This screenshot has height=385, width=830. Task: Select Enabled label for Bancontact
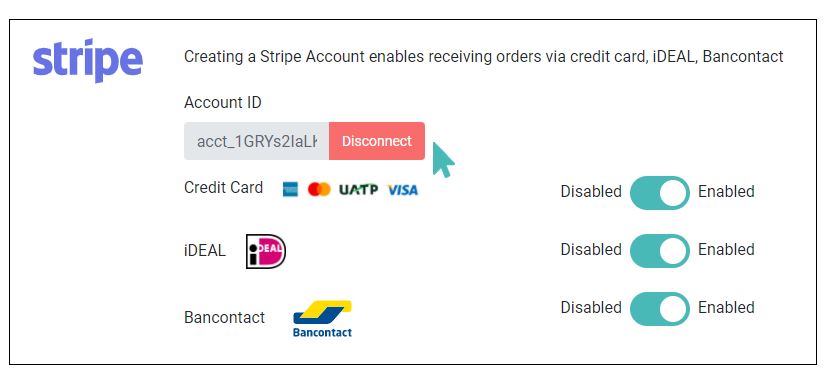pyautogui.click(x=726, y=308)
